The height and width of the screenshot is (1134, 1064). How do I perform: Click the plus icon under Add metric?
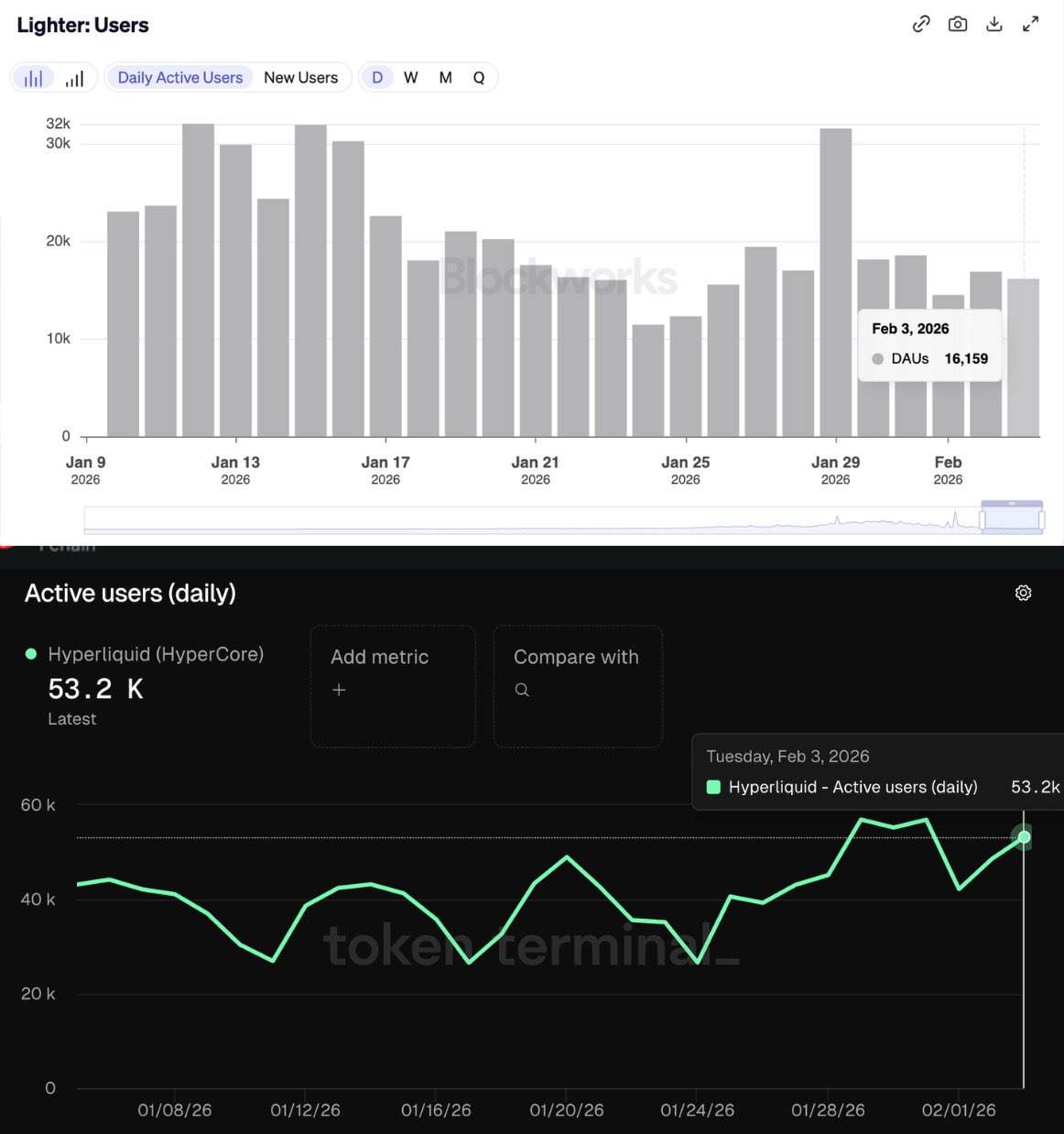click(339, 690)
